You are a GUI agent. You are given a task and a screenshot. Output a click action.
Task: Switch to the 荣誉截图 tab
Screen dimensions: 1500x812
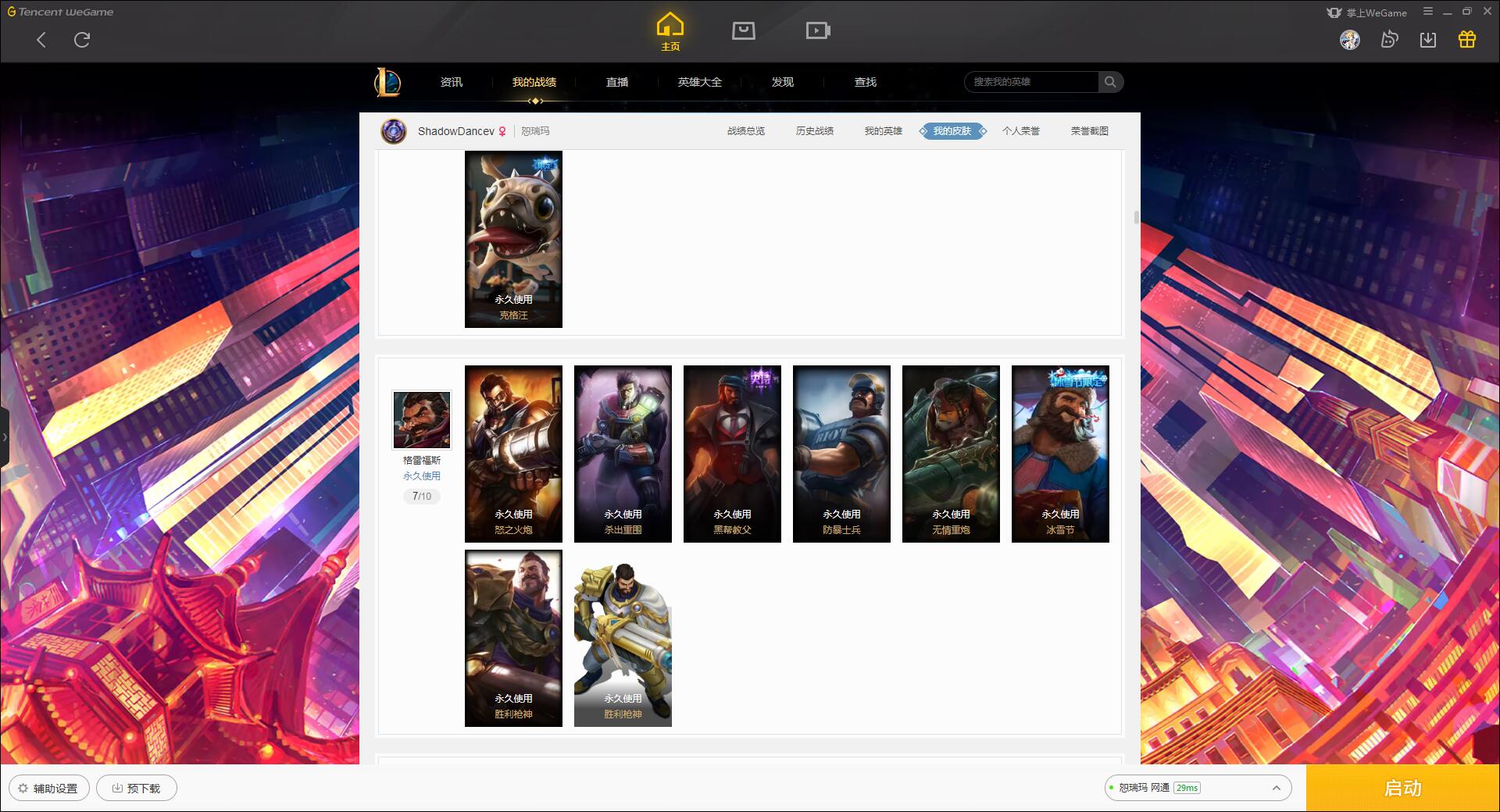pos(1090,131)
